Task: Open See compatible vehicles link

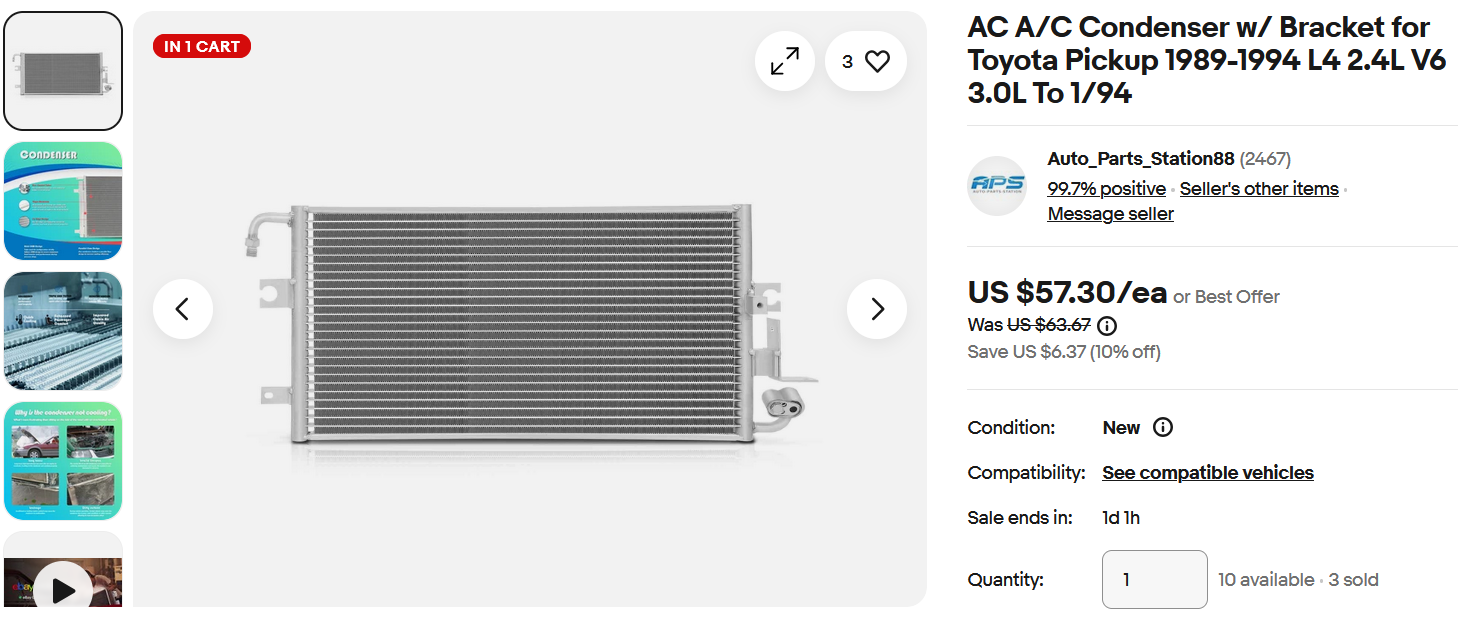Action: 1208,473
